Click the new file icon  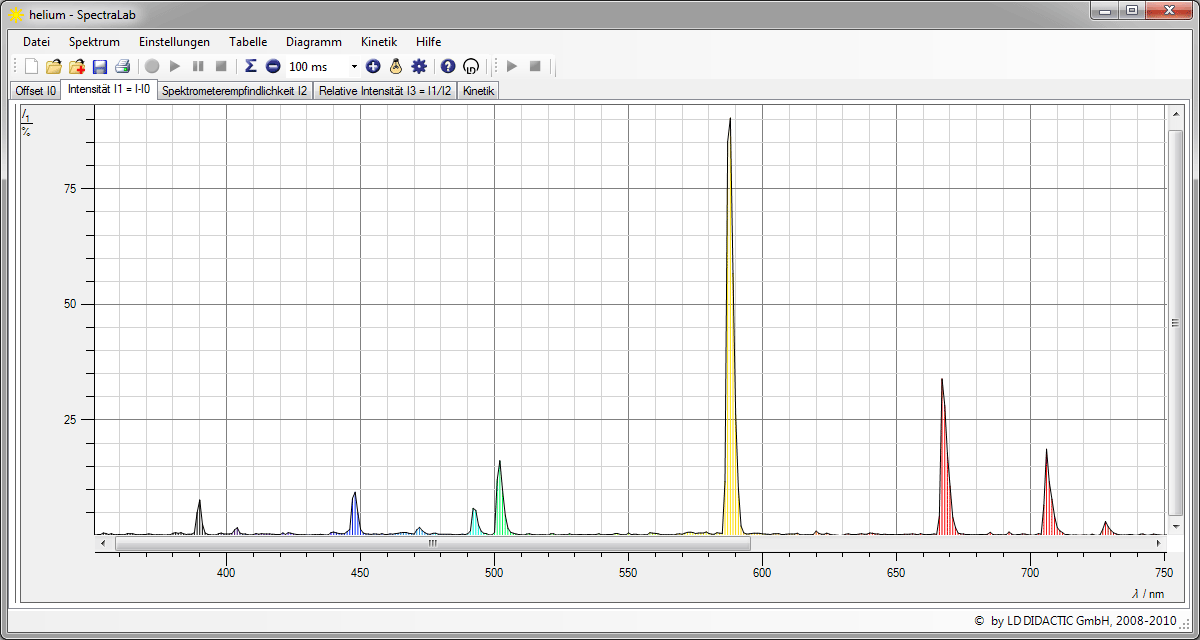point(31,66)
